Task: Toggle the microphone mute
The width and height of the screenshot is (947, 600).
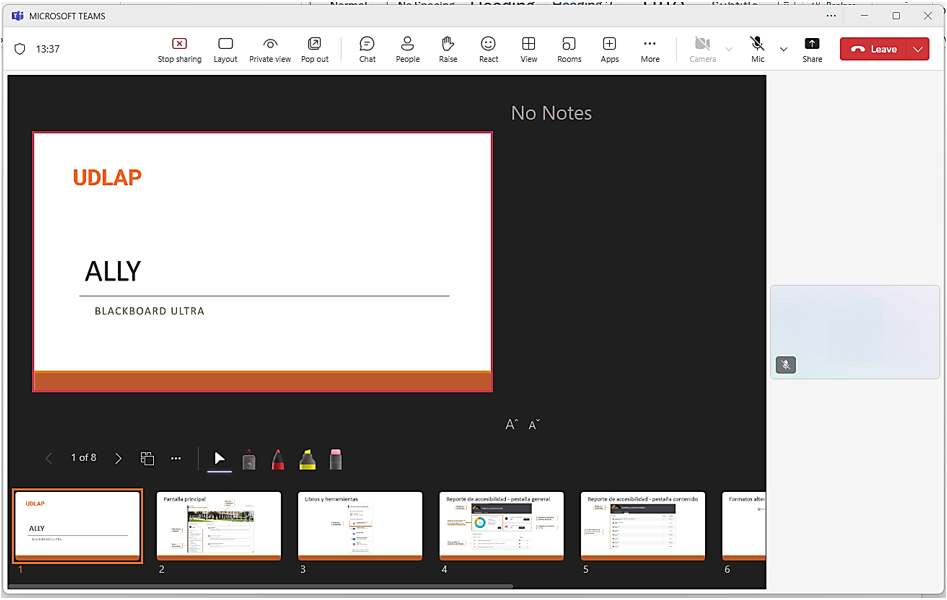Action: click(757, 49)
